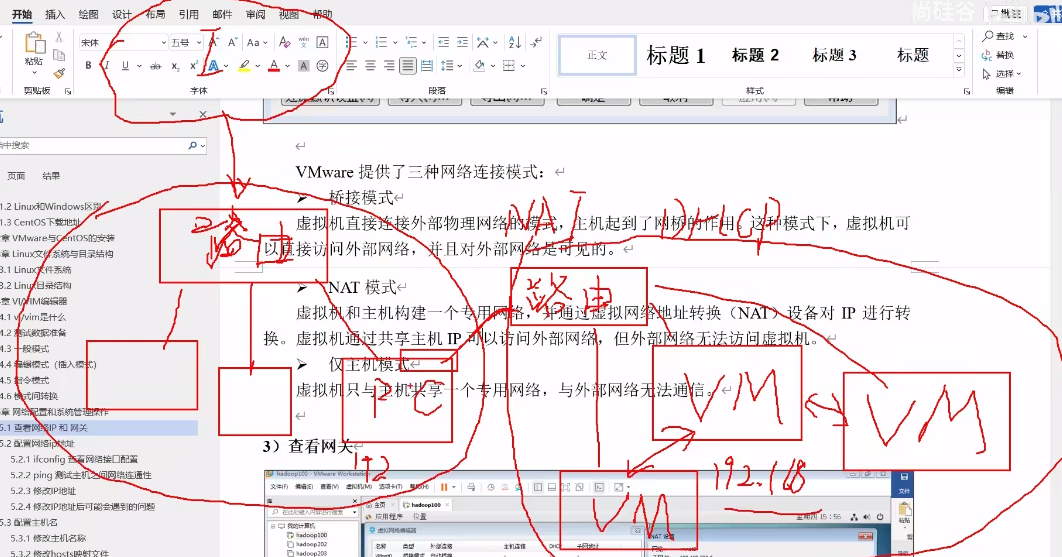1062x557 pixels.
Task: Apply the 标题 2 heading style
Action: [x=755, y=55]
